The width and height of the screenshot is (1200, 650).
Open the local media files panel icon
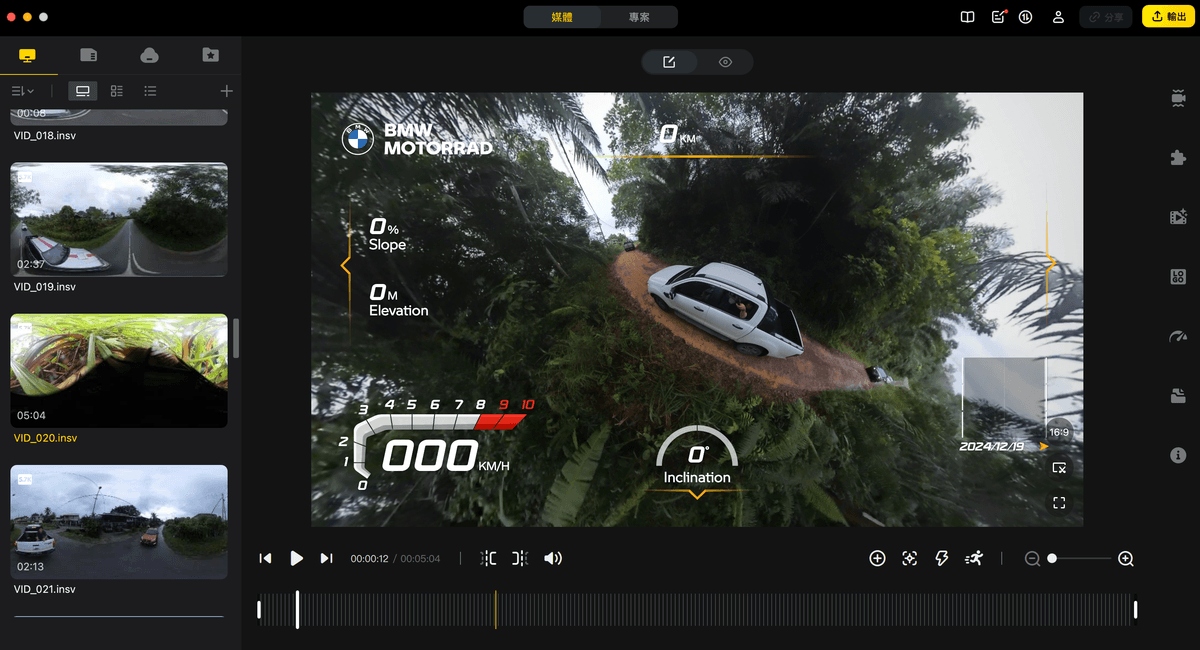click(x=28, y=55)
